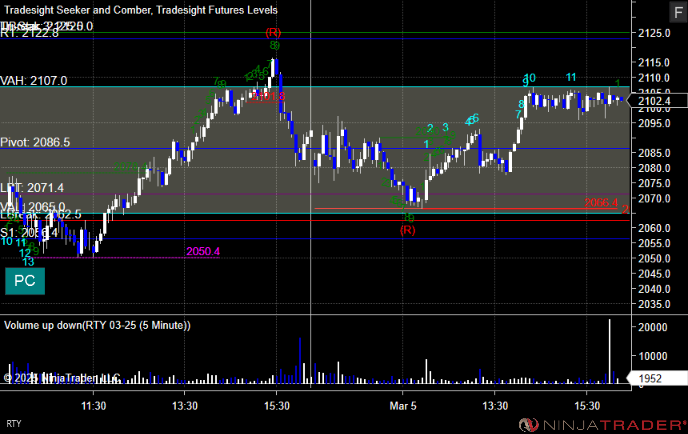
Task: Click the red (R) marker below the Mar 5 low
Action: (407, 230)
